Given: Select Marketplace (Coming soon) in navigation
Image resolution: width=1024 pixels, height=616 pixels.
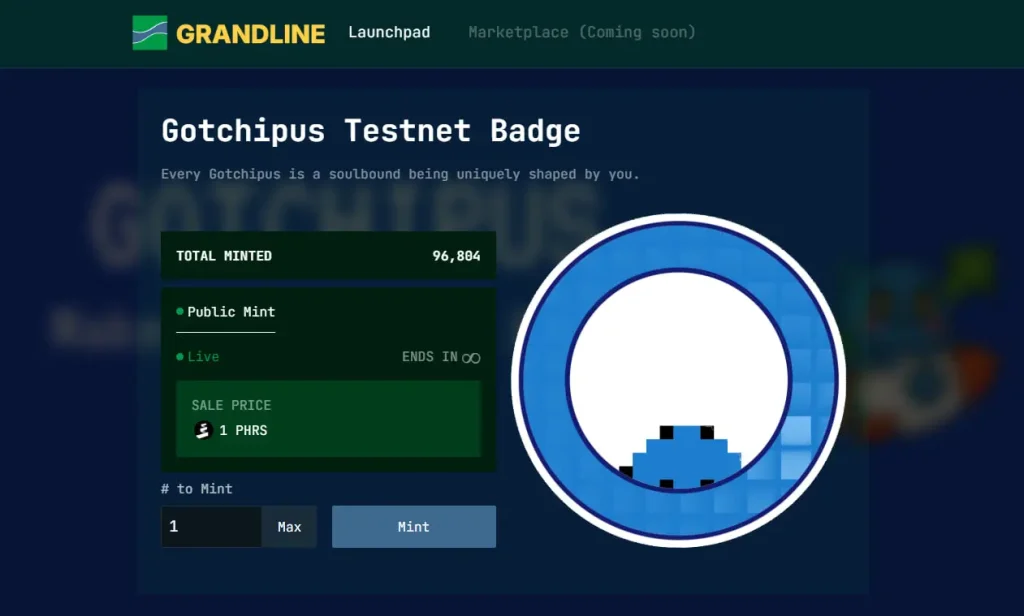Looking at the screenshot, I should [x=582, y=32].
